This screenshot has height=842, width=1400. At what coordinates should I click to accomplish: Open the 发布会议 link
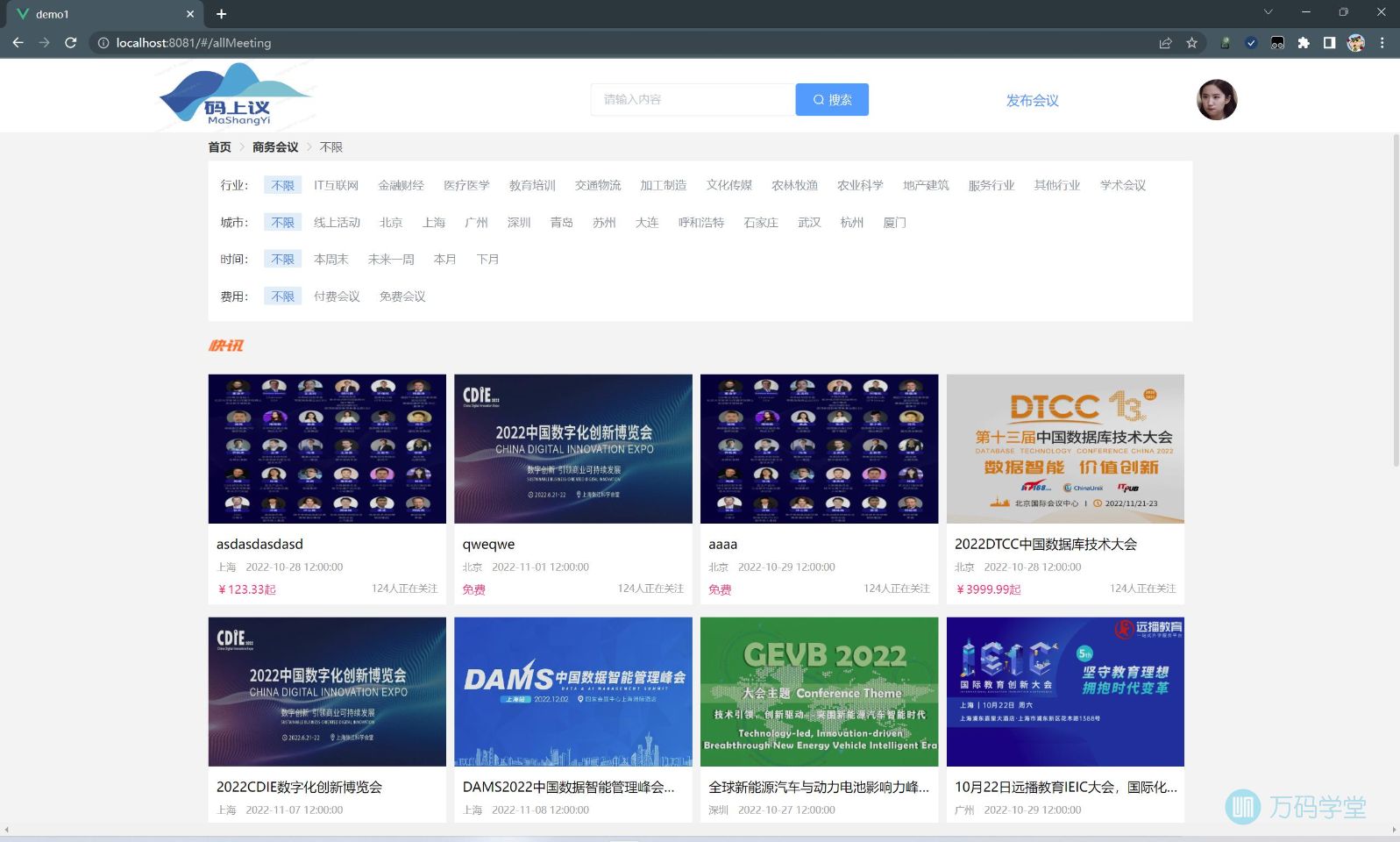pos(1032,100)
